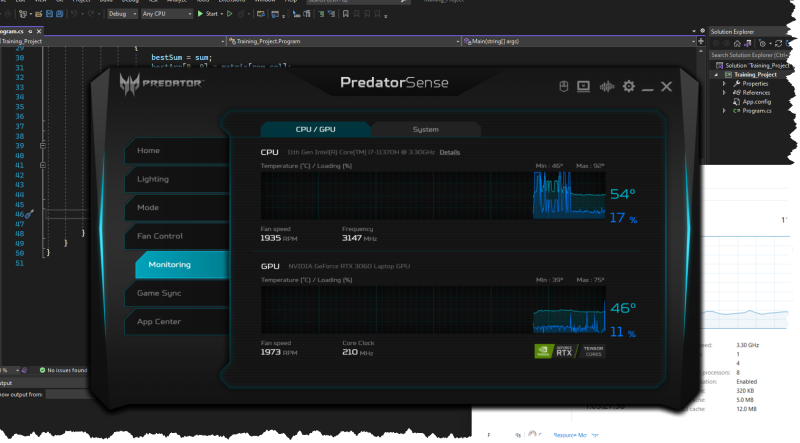Expand the References node in Solution Explorer
This screenshot has width=800, height=443.
pyautogui.click(x=724, y=93)
